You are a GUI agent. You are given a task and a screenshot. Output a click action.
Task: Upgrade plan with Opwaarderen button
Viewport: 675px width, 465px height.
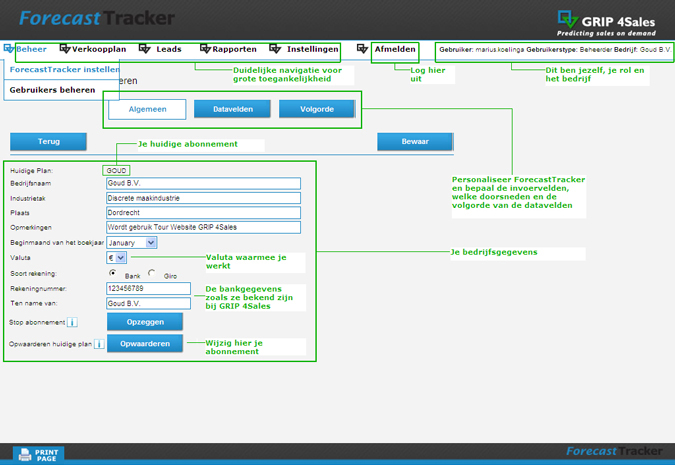(x=145, y=344)
